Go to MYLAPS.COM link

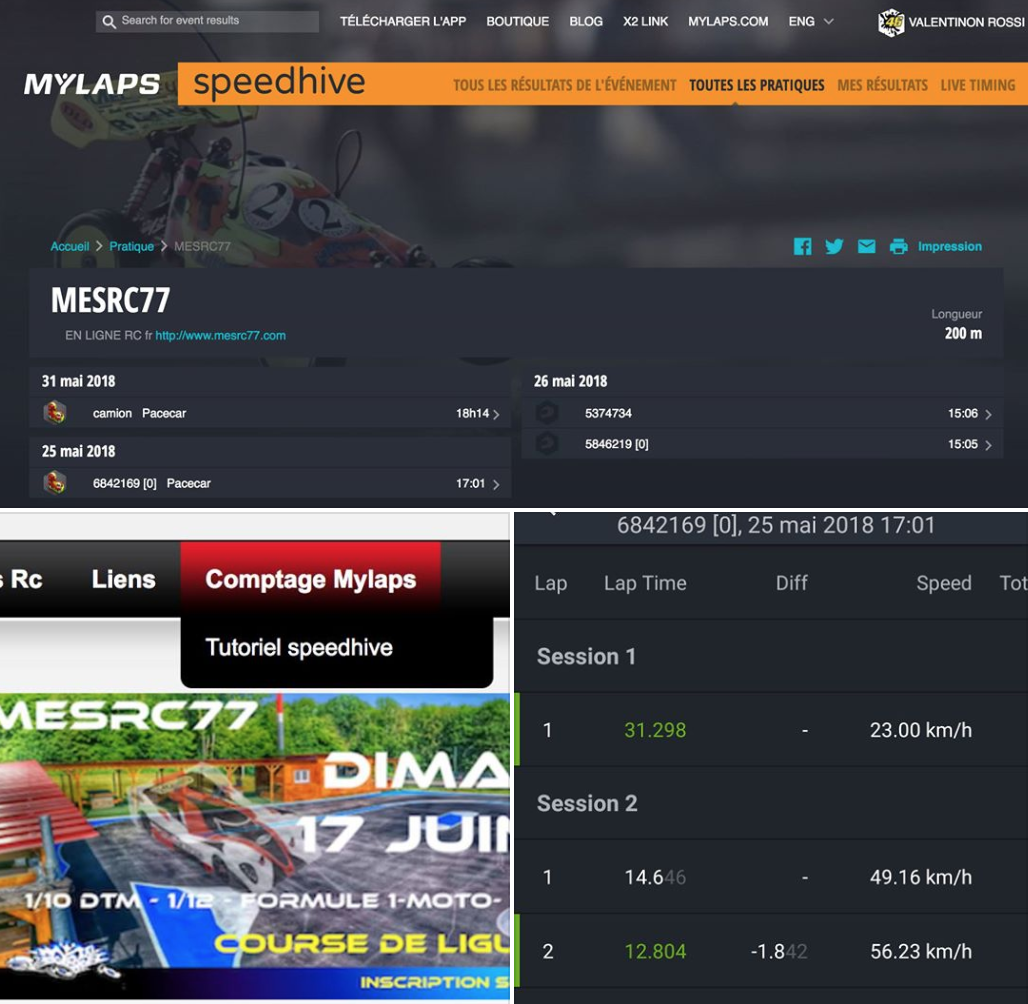(x=728, y=22)
